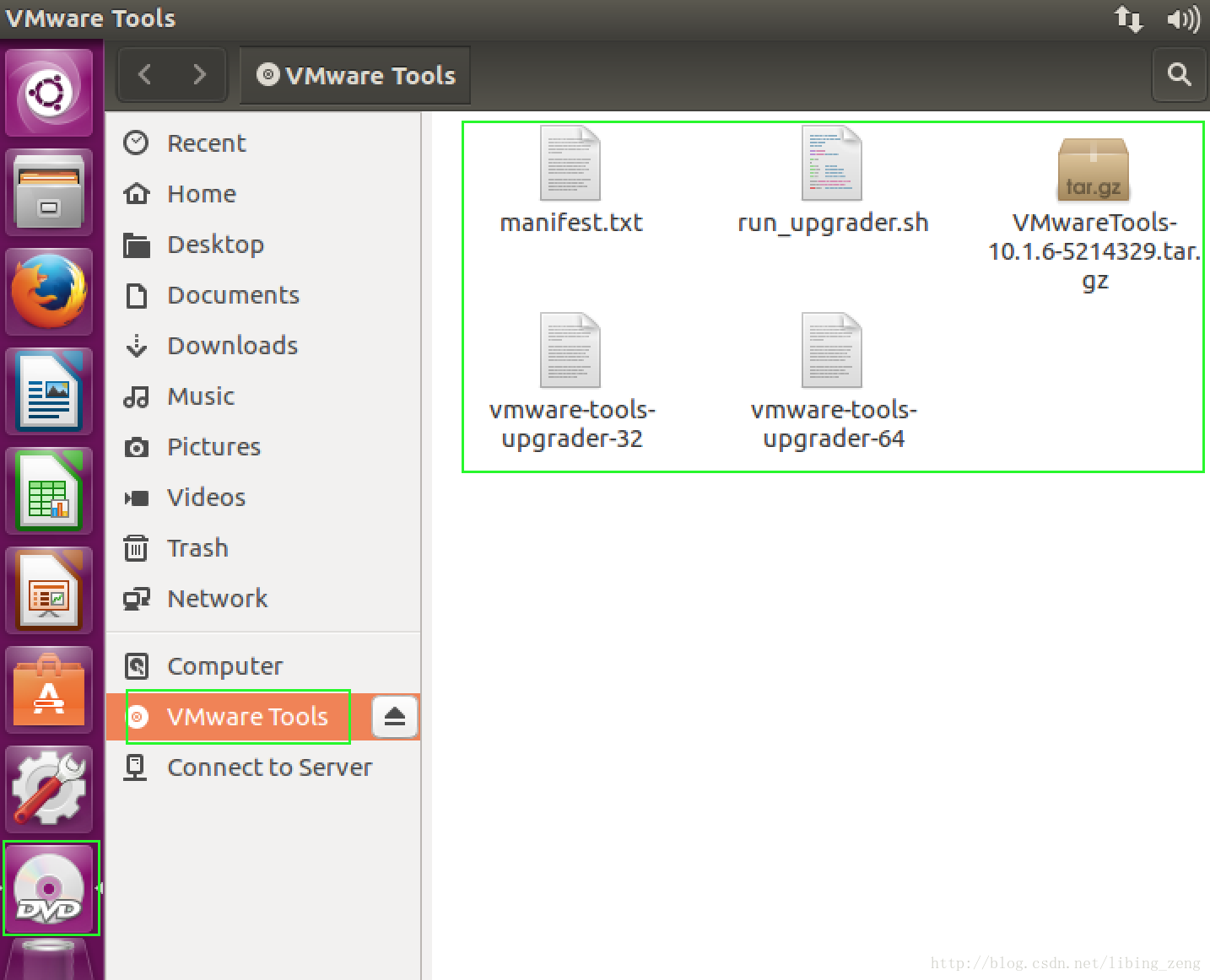
Task: Select Recent in the sidebar
Action: pyautogui.click(x=263, y=143)
